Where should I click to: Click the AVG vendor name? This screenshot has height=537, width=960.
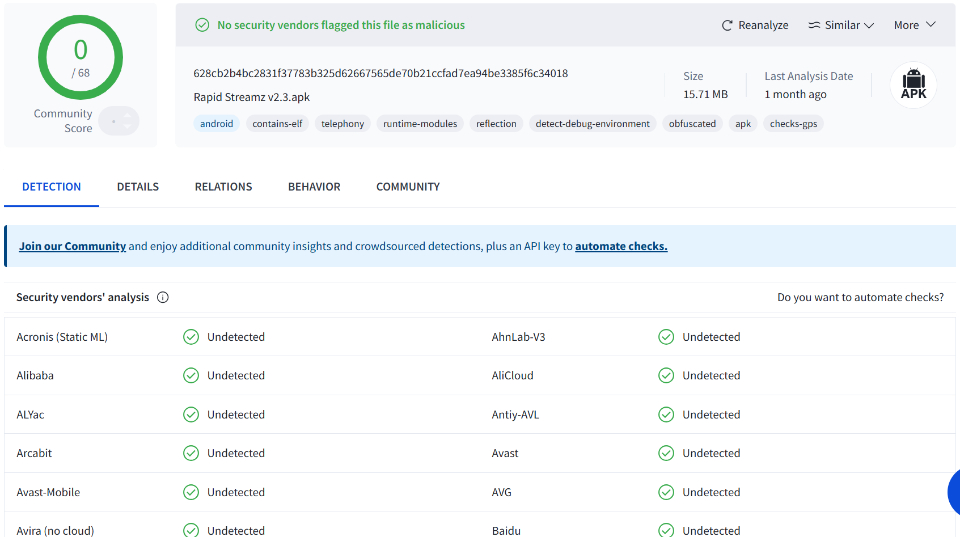pos(501,492)
